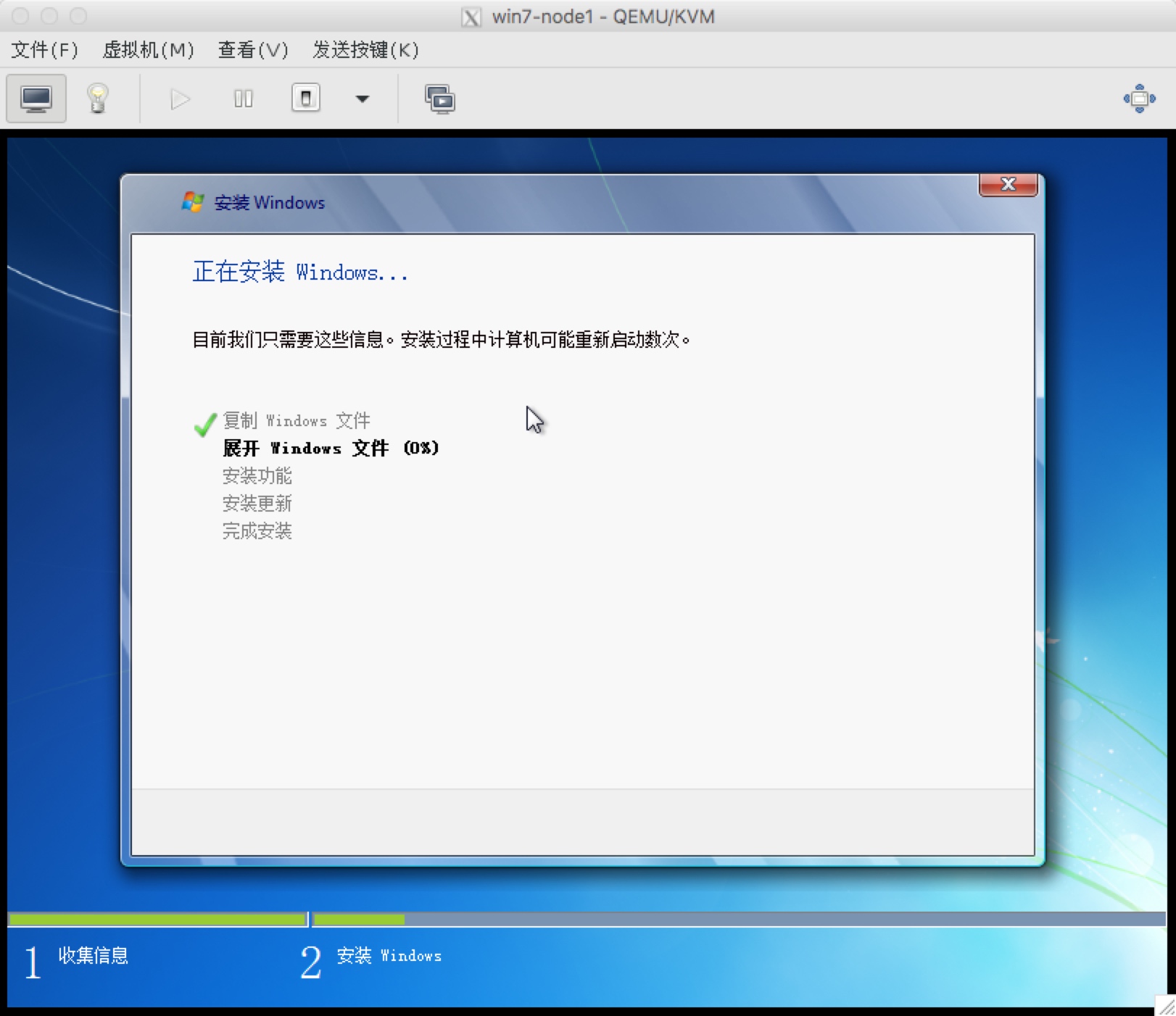Image resolution: width=1176 pixels, height=1016 pixels.
Task: Click the green zoom window button
Action: tap(78, 16)
